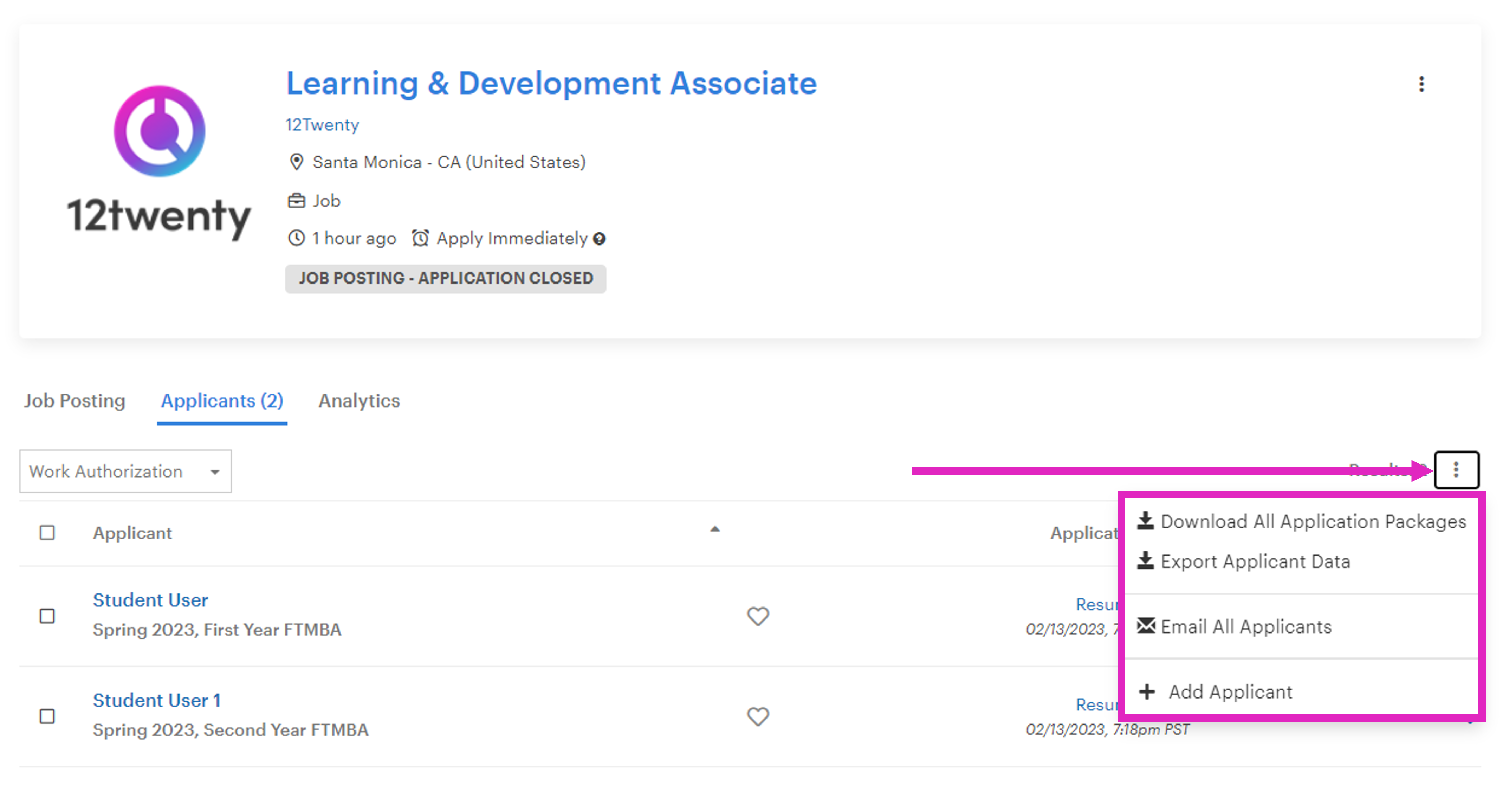Screen dimensions: 1509x812
Task: Click the Applicant column header
Action: click(132, 533)
